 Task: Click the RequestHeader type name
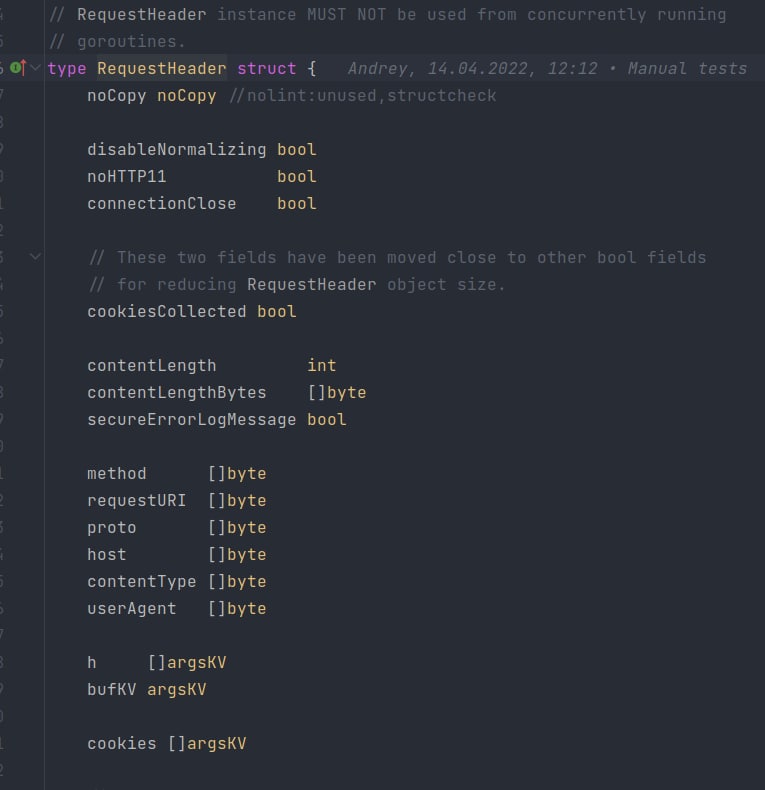click(x=161, y=69)
